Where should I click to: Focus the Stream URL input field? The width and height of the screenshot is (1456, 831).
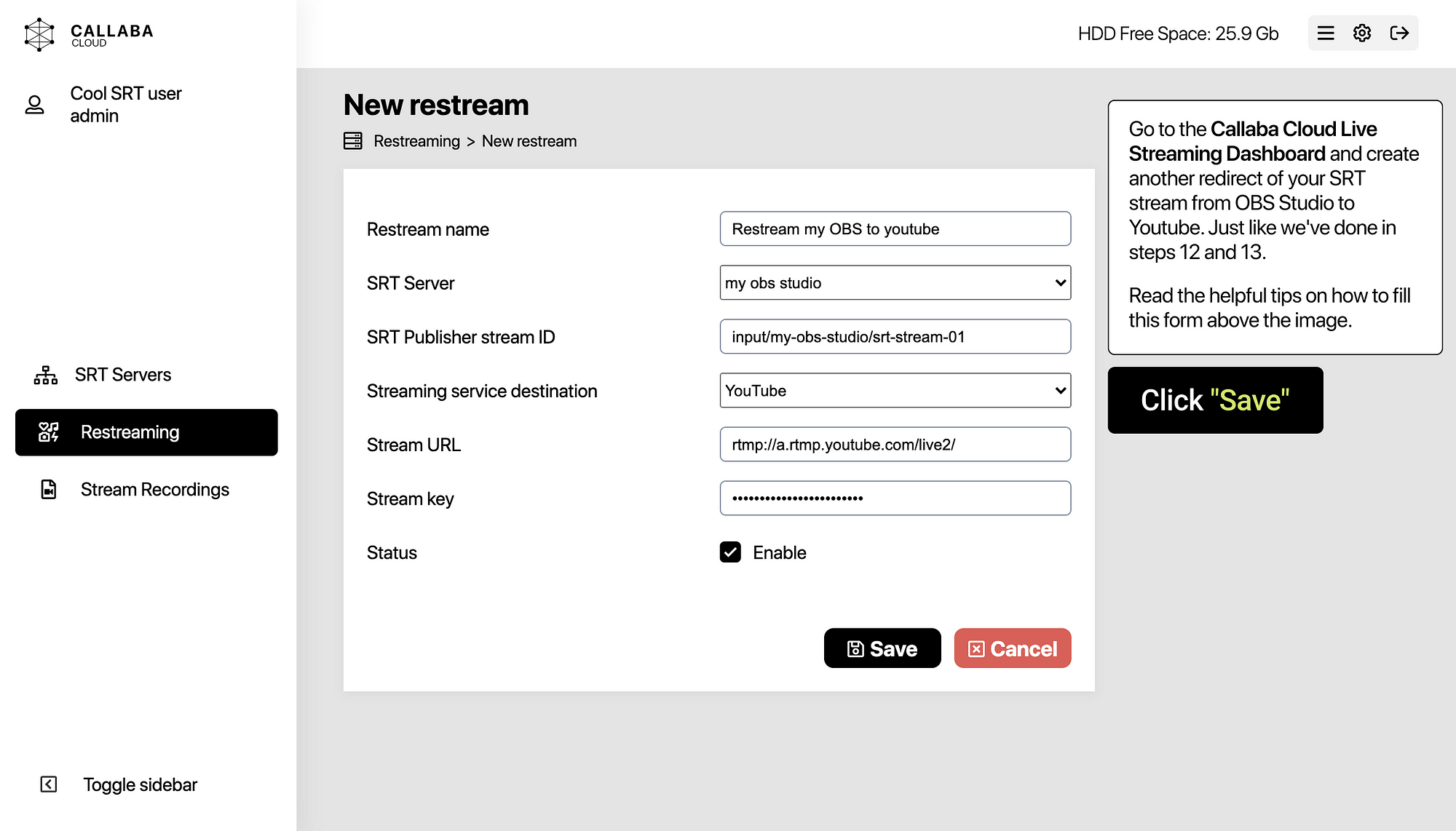point(895,445)
